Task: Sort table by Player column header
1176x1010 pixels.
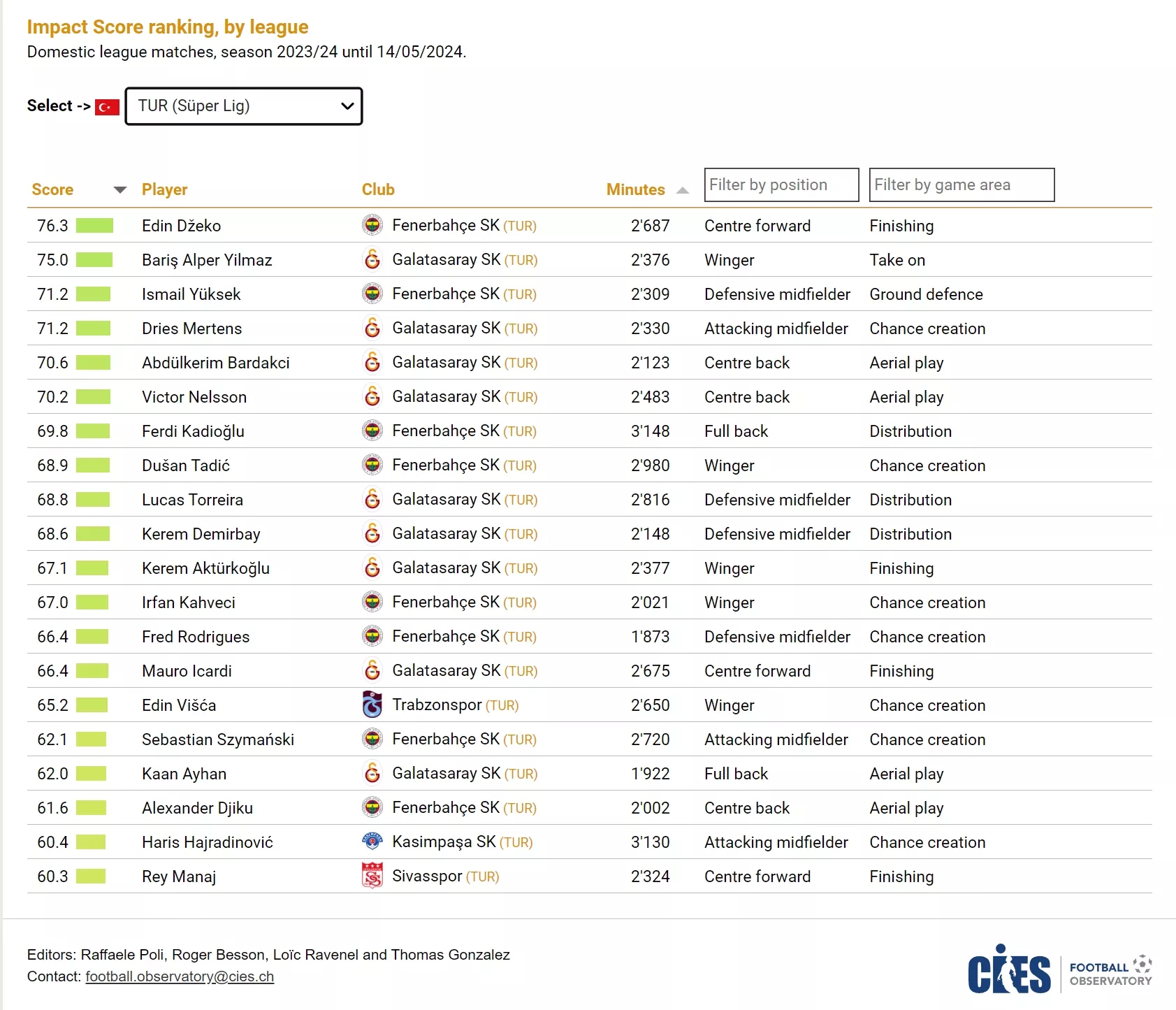Action: pyautogui.click(x=164, y=189)
